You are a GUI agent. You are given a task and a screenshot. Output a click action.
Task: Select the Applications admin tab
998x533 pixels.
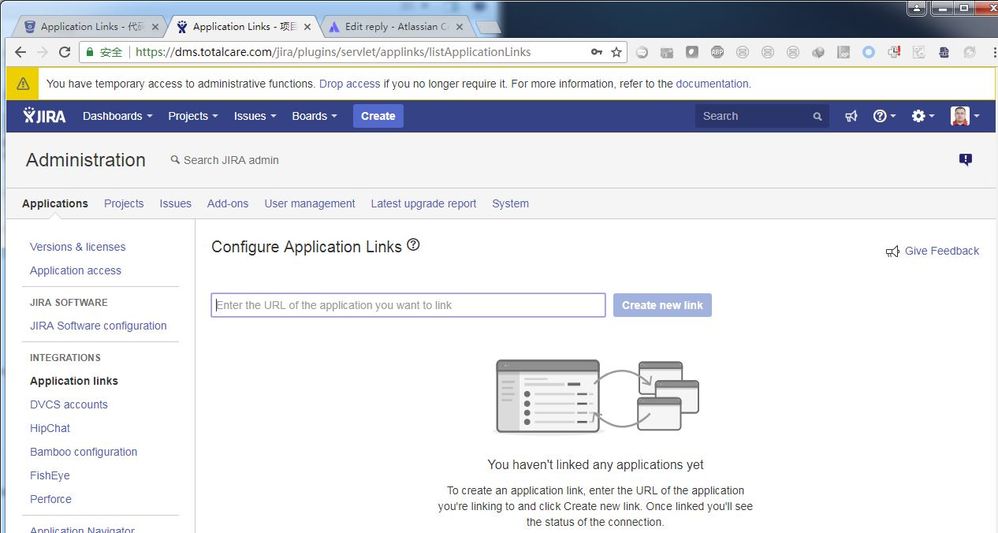tap(55, 204)
